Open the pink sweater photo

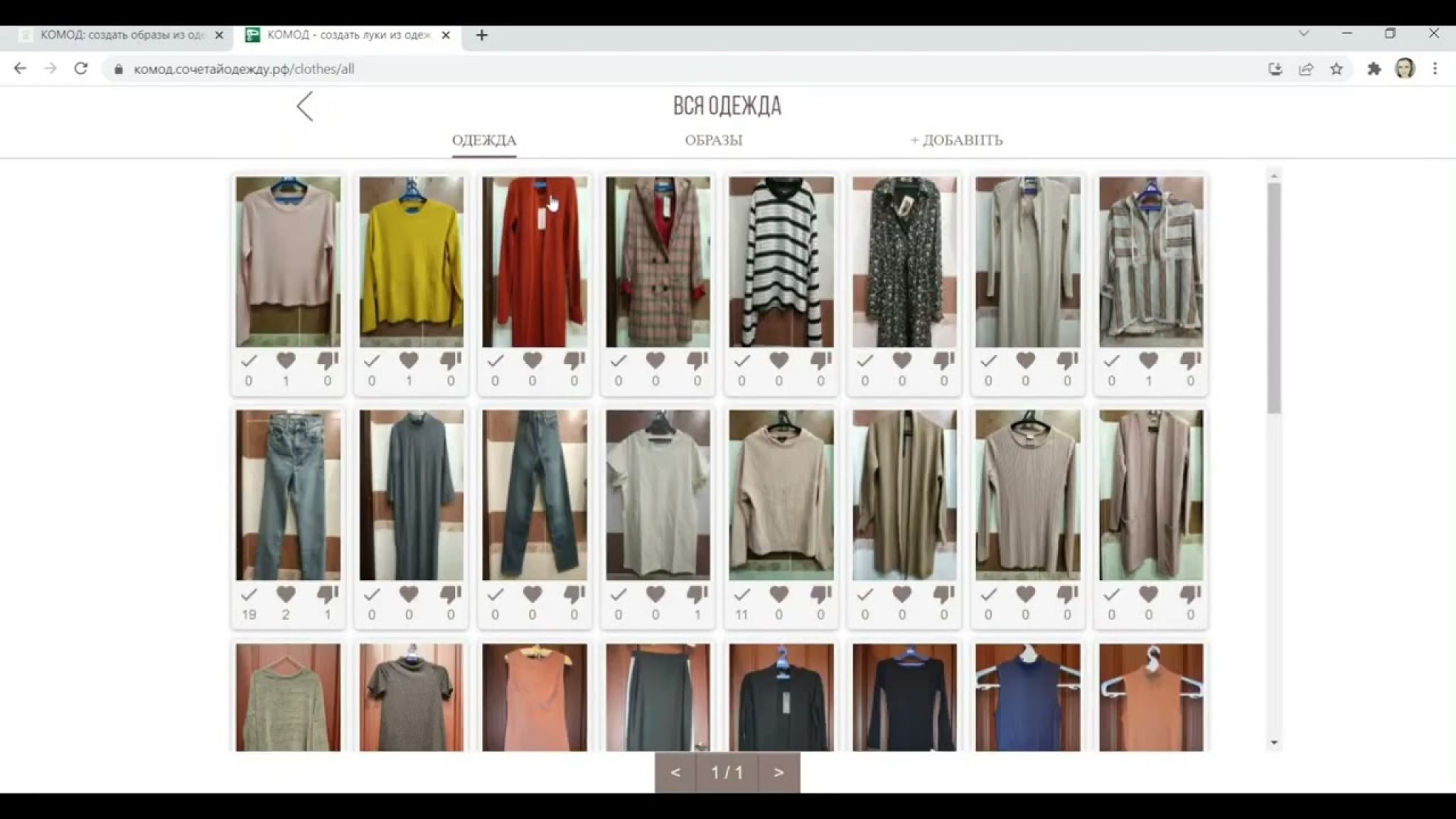point(288,262)
